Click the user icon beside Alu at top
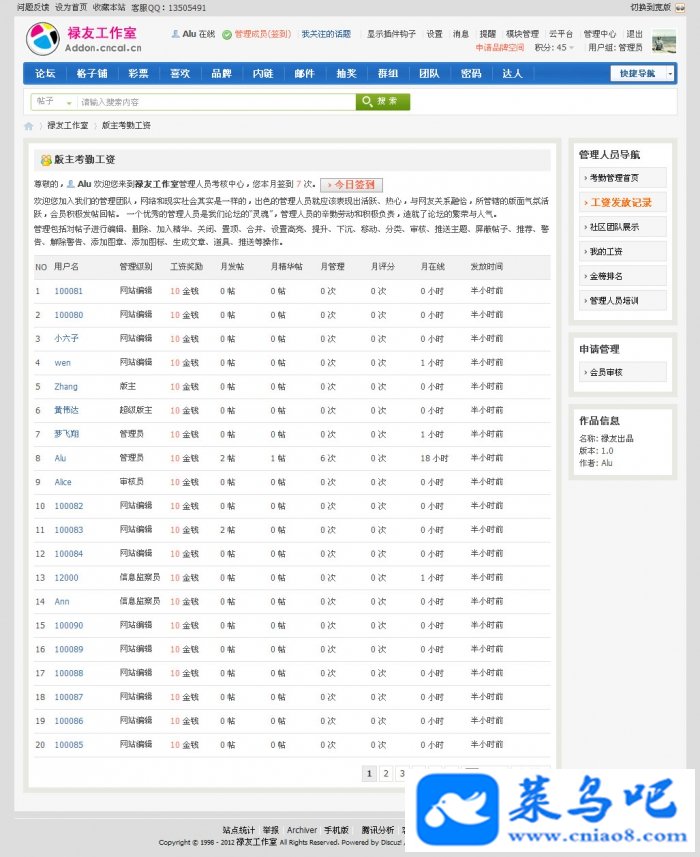The width and height of the screenshot is (700, 857). point(175,34)
